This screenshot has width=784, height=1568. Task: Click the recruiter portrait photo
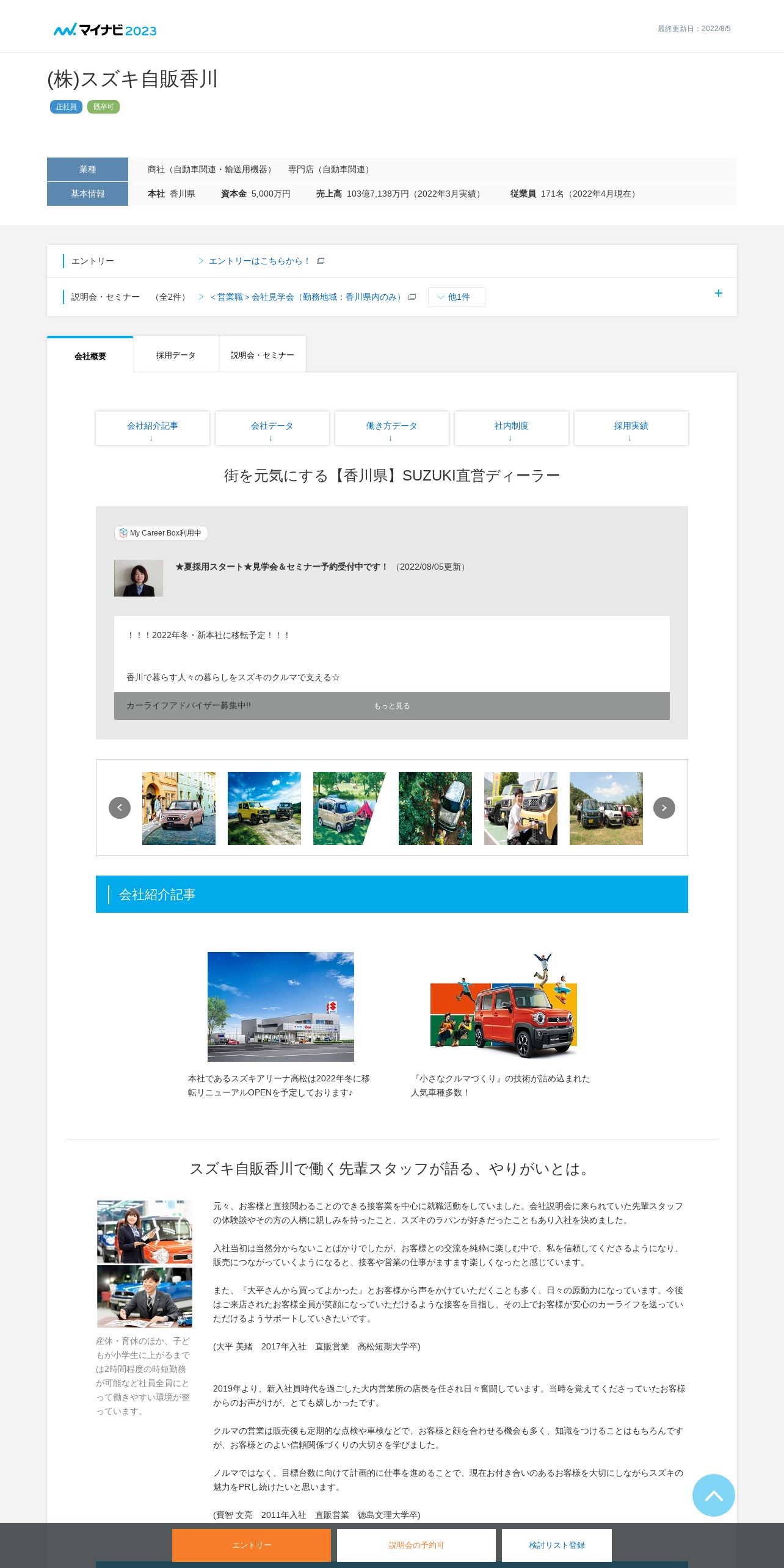[139, 578]
